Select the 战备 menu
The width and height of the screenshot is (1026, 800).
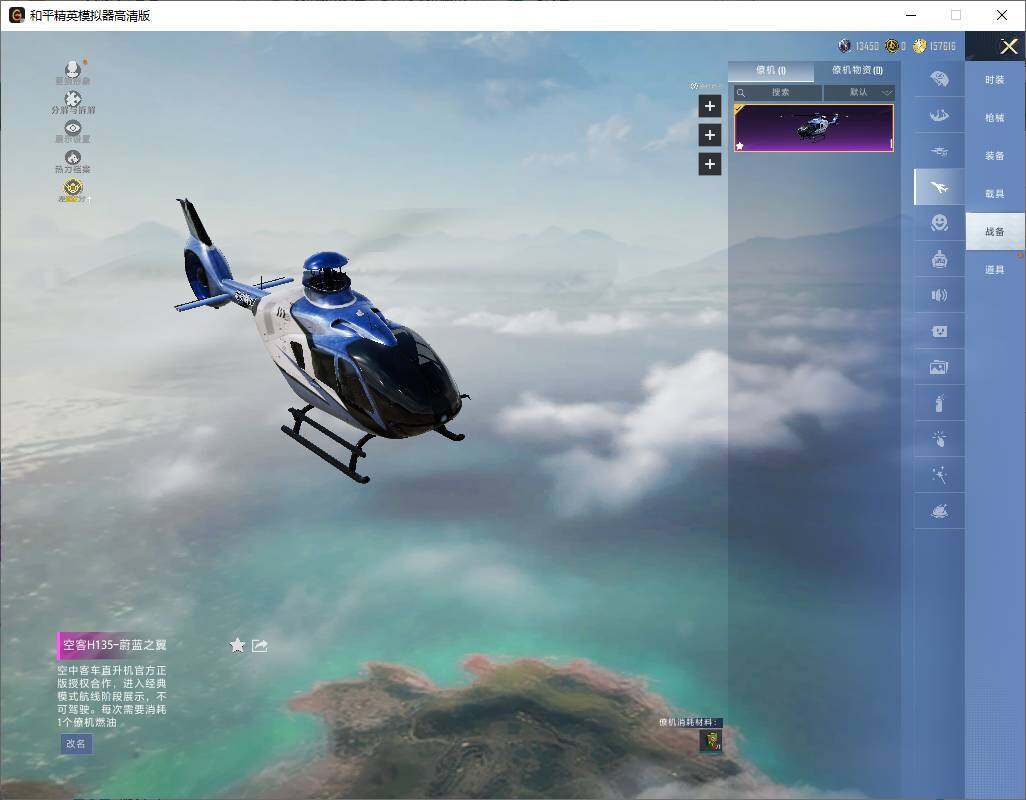coord(995,232)
